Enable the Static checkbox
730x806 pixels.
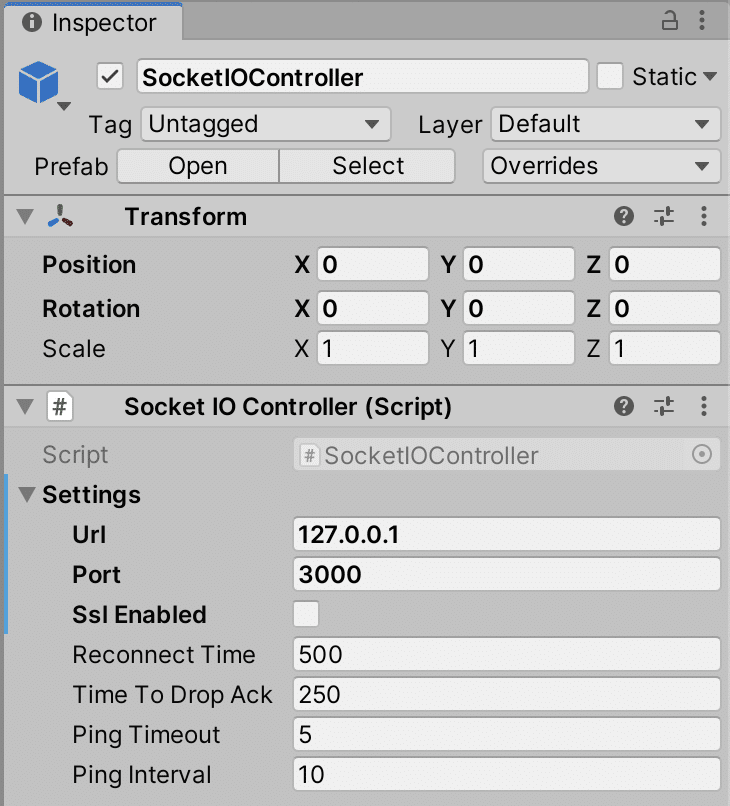pos(609,77)
